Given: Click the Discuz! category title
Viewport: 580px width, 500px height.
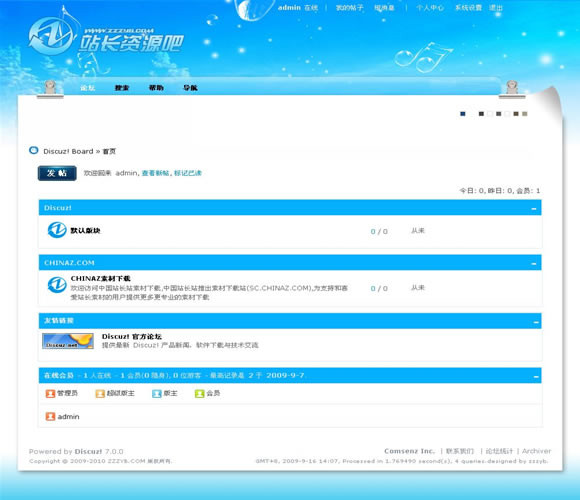Looking at the screenshot, I should coord(58,208).
